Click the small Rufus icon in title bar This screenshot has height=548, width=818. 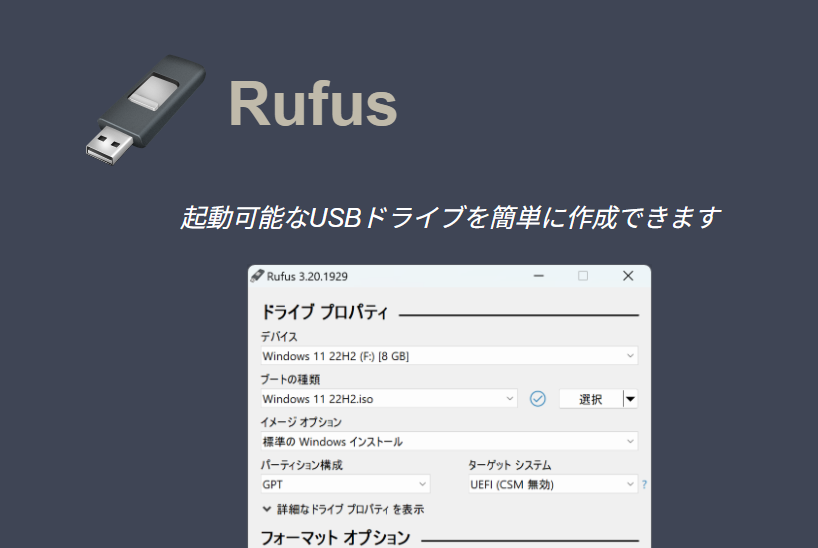point(257,276)
